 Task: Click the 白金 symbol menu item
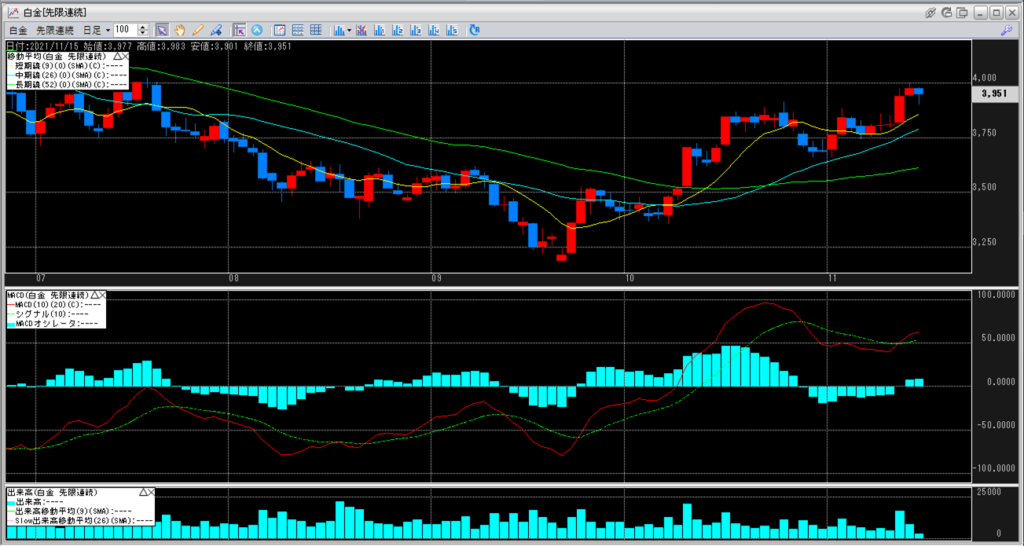[18, 30]
